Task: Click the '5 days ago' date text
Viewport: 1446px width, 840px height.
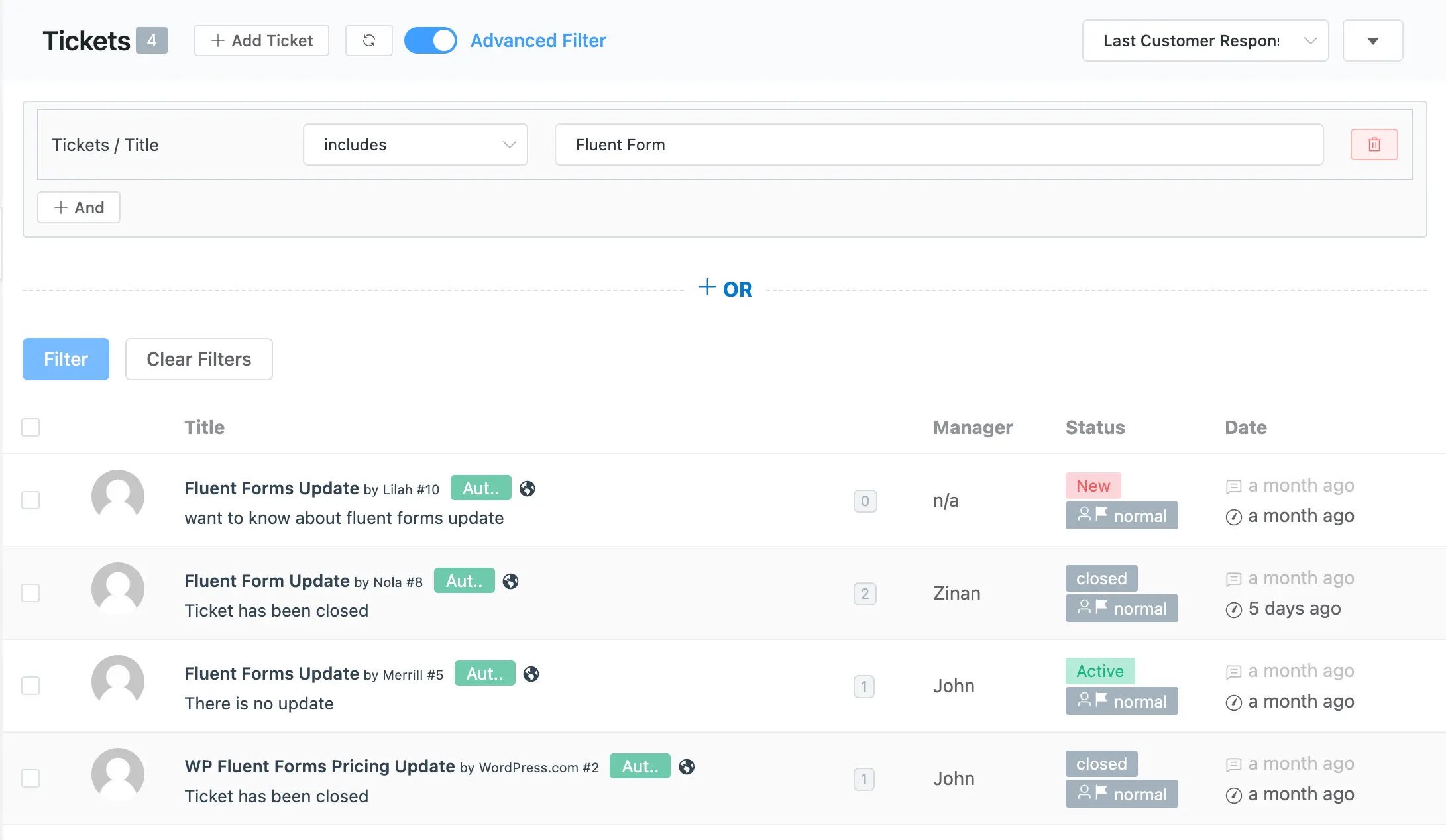Action: (x=1295, y=608)
